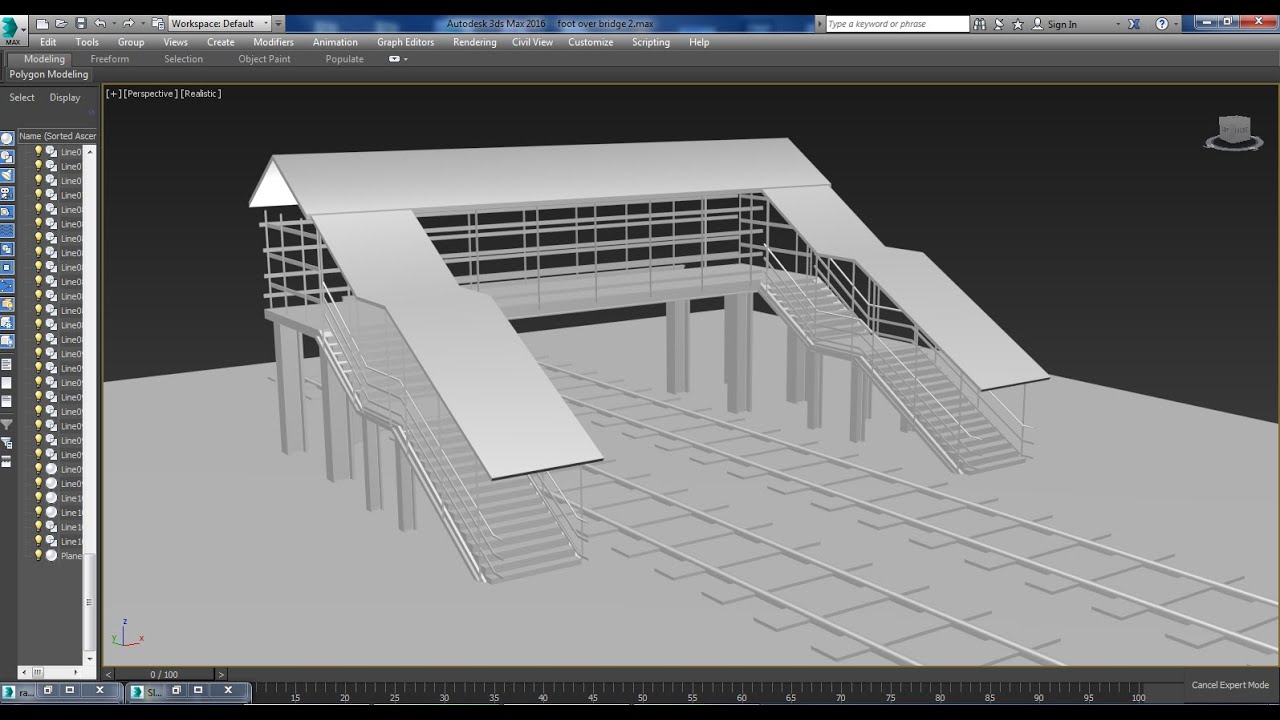Viewport: 1280px width, 720px height.
Task: Open the ribbon options dropdown after Populate
Action: (x=398, y=59)
